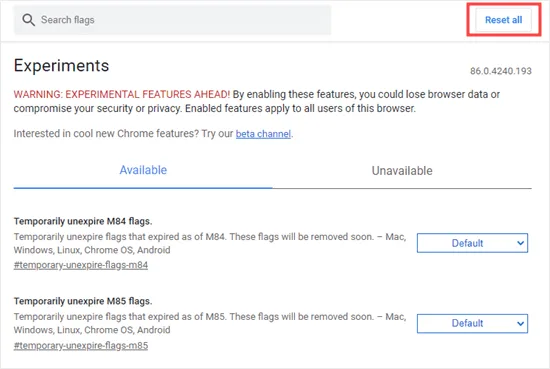
Task: Open the #temporary-unexpire-flags-m85 anchor link
Action: click(81, 346)
